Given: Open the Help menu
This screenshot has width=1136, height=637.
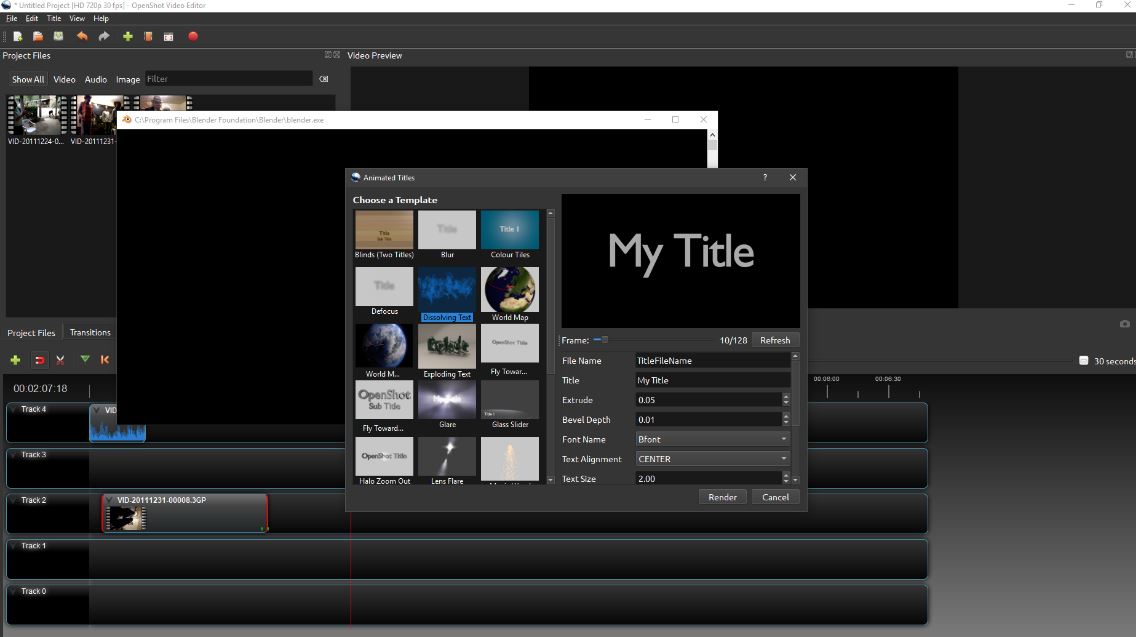Looking at the screenshot, I should [x=101, y=18].
